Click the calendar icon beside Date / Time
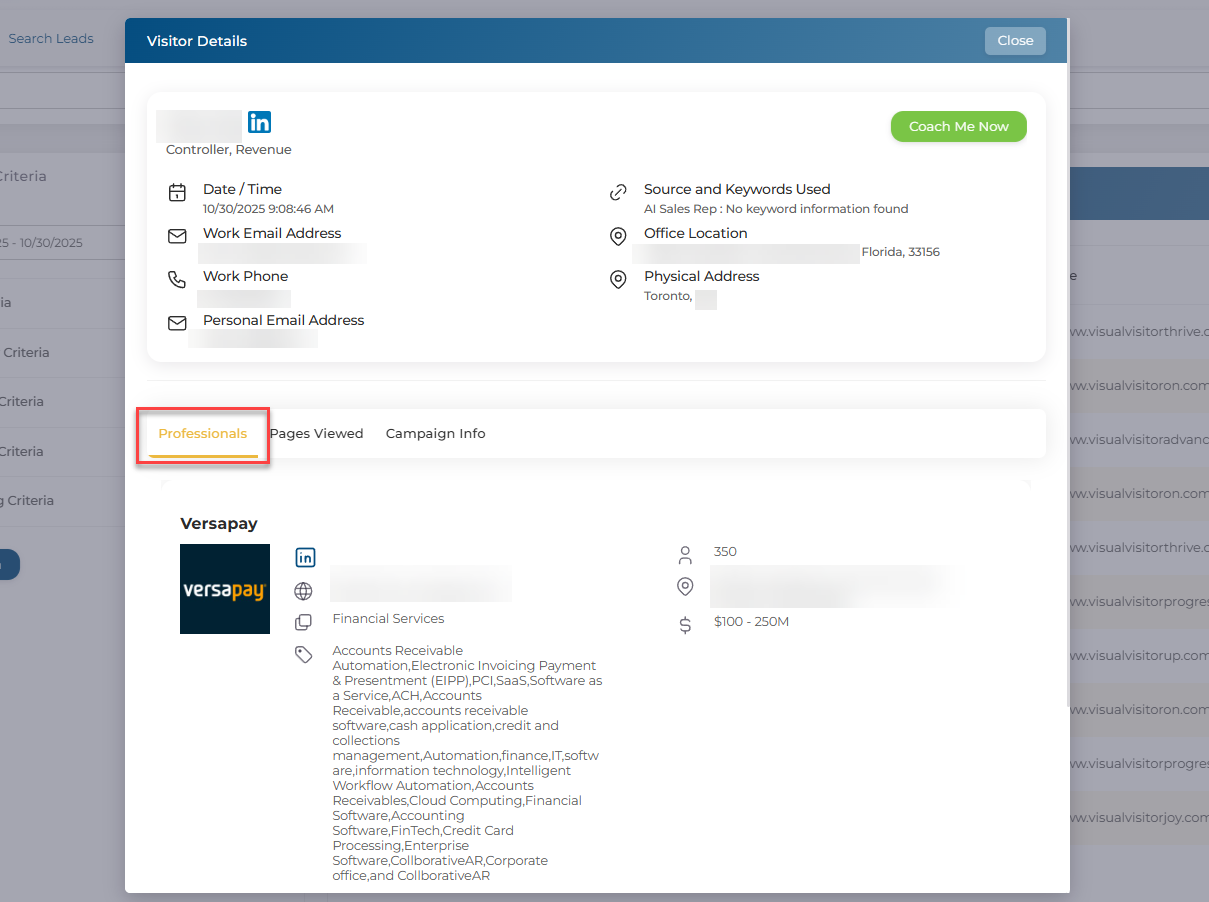Screen dimensions: 1209x902 [177, 193]
